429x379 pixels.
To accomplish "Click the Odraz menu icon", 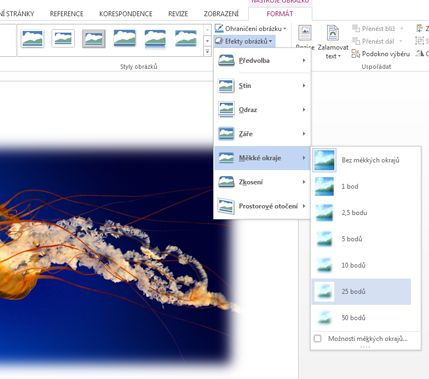I will click(226, 110).
